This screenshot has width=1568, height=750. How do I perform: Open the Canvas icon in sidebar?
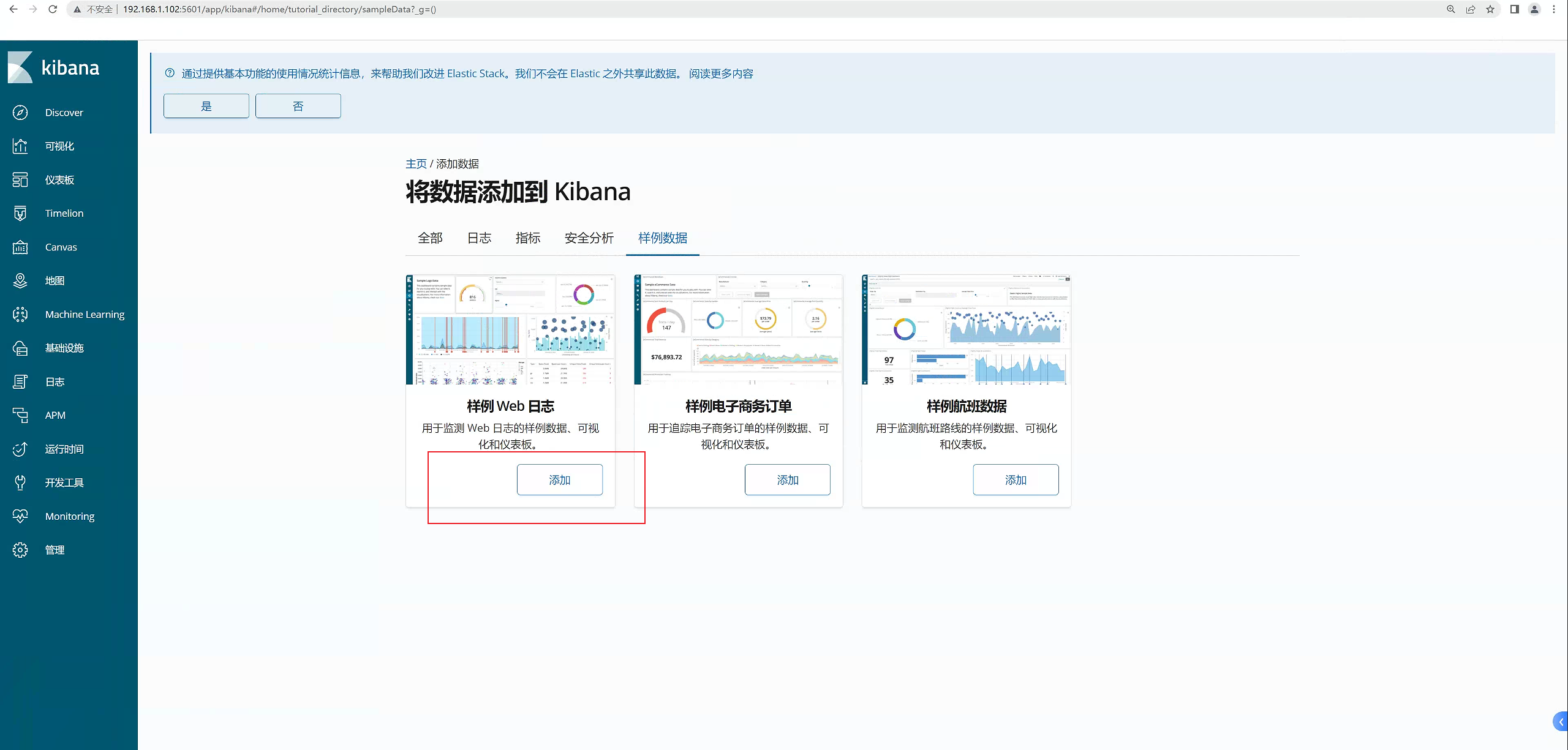(x=20, y=247)
